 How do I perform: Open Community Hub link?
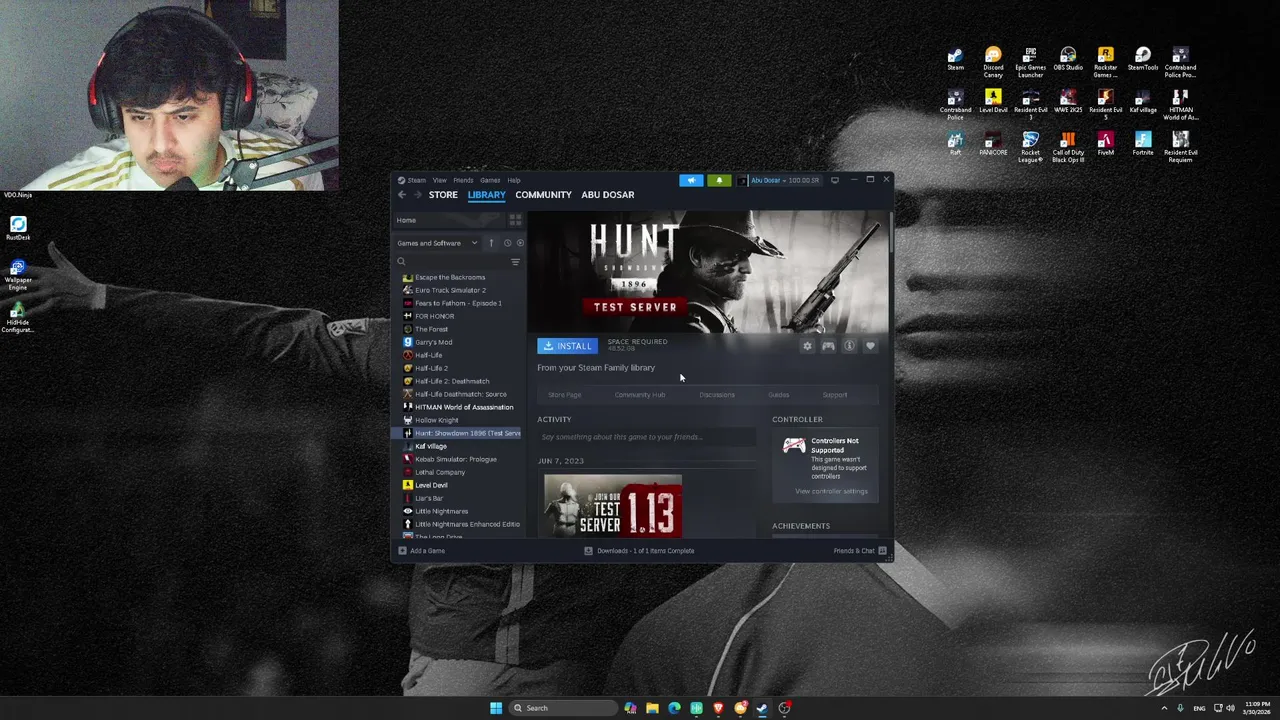[640, 395]
